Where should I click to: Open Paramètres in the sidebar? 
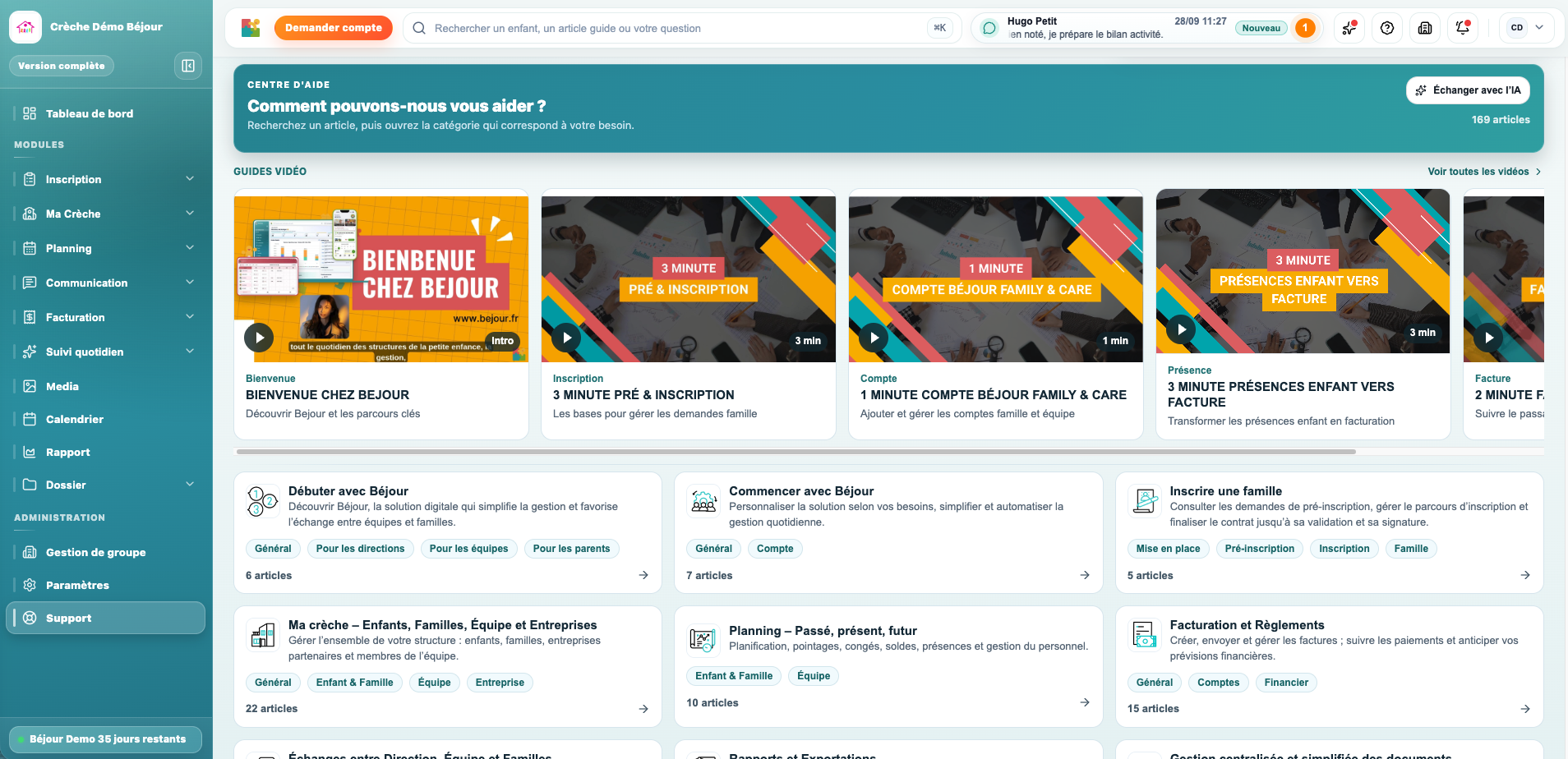coord(106,585)
